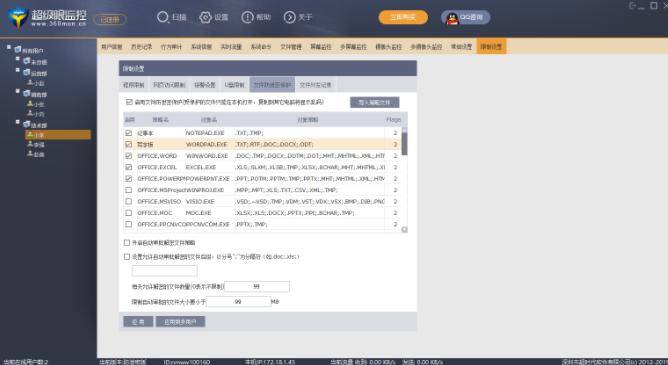Toggle the EXCEL.EXE row checkbox
The height and width of the screenshot is (365, 668).
point(129,167)
